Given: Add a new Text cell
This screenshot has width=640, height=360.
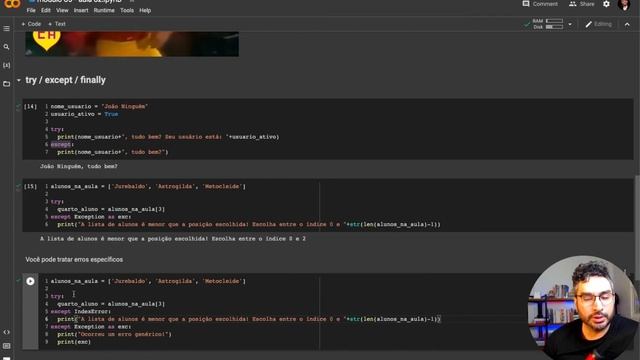Looking at the screenshot, I should (x=57, y=24).
